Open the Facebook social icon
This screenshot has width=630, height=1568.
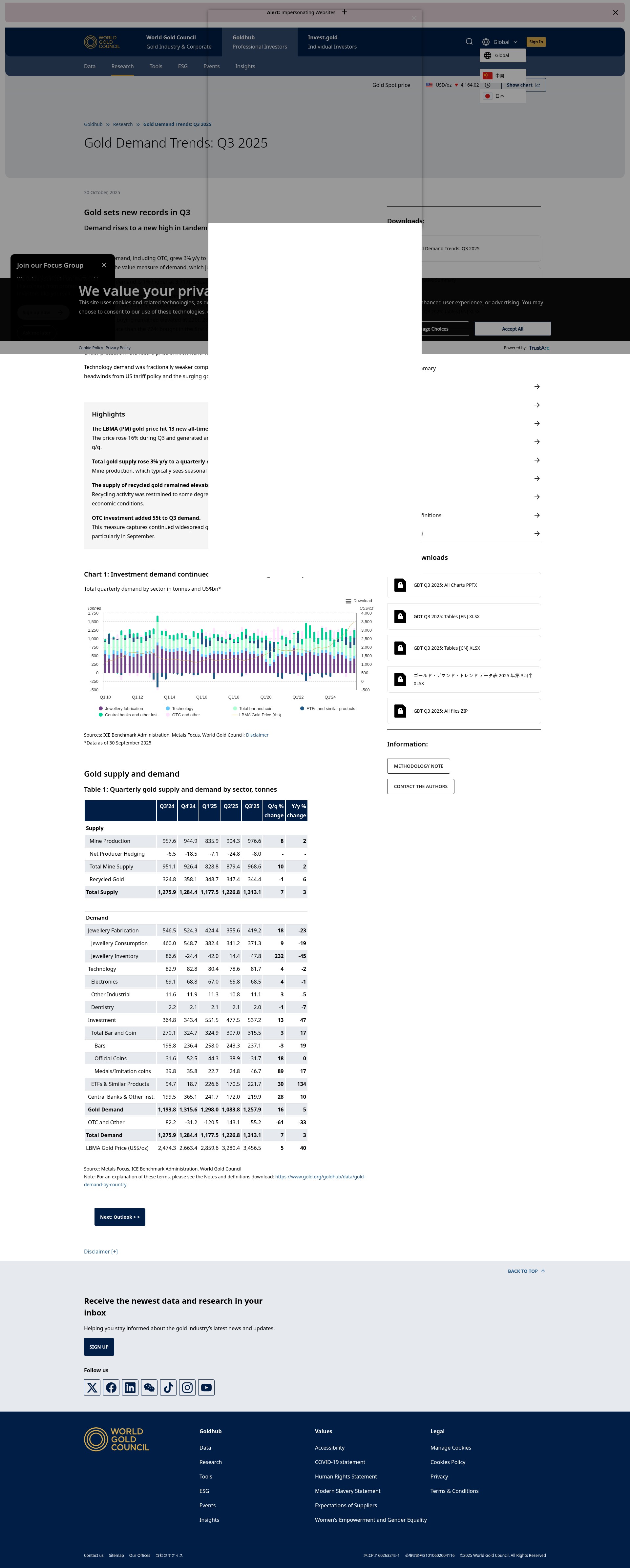(x=112, y=1388)
